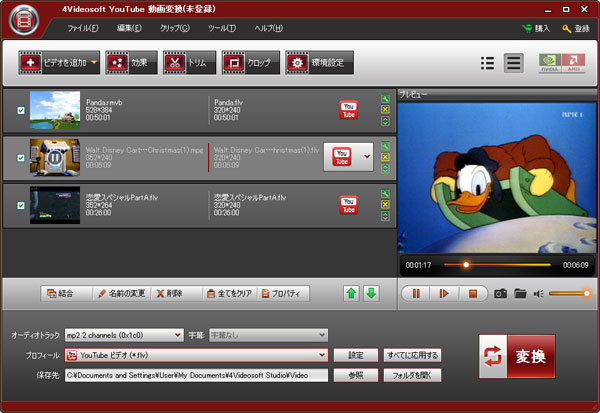Open Preferences (環境設定) from the toolbar
The width and height of the screenshot is (600, 413).
tap(320, 62)
